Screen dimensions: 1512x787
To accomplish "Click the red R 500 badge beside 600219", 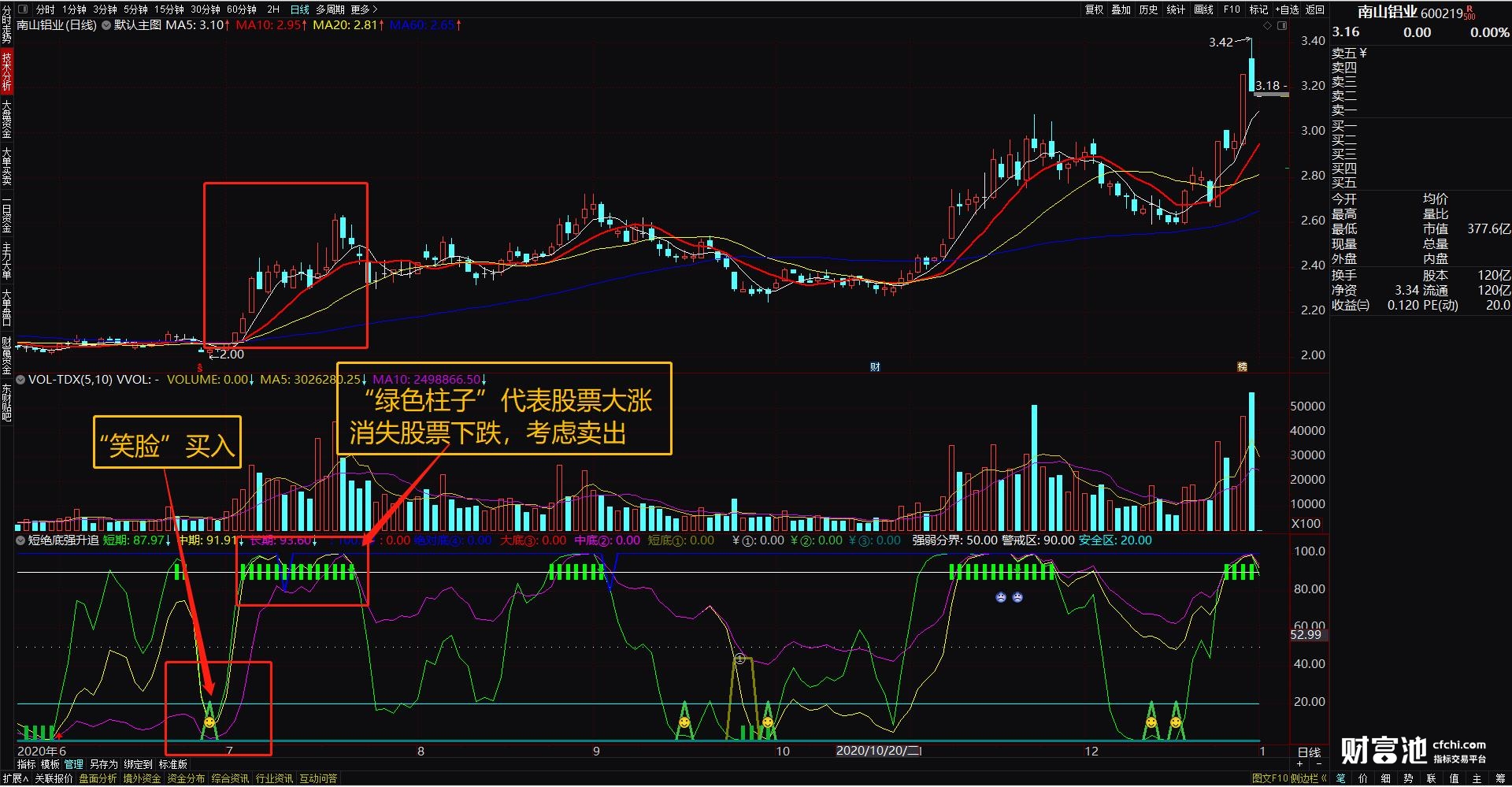I will [x=1469, y=13].
